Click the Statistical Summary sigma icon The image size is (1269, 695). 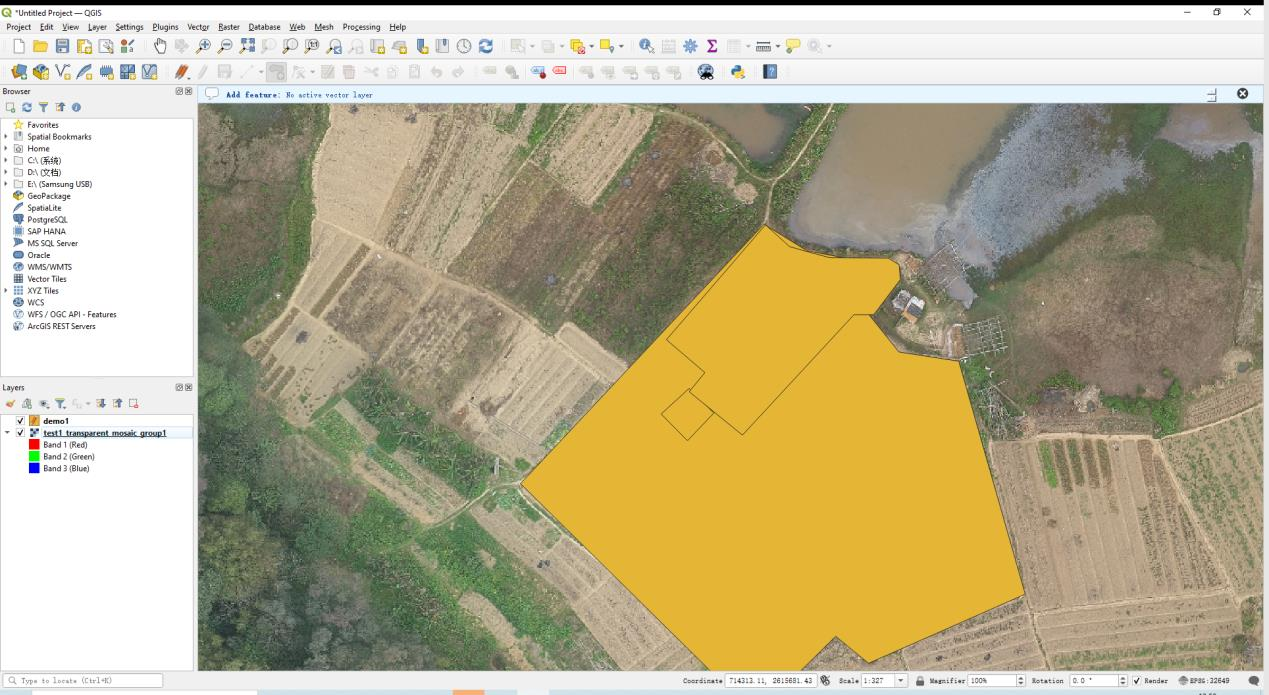click(x=712, y=46)
